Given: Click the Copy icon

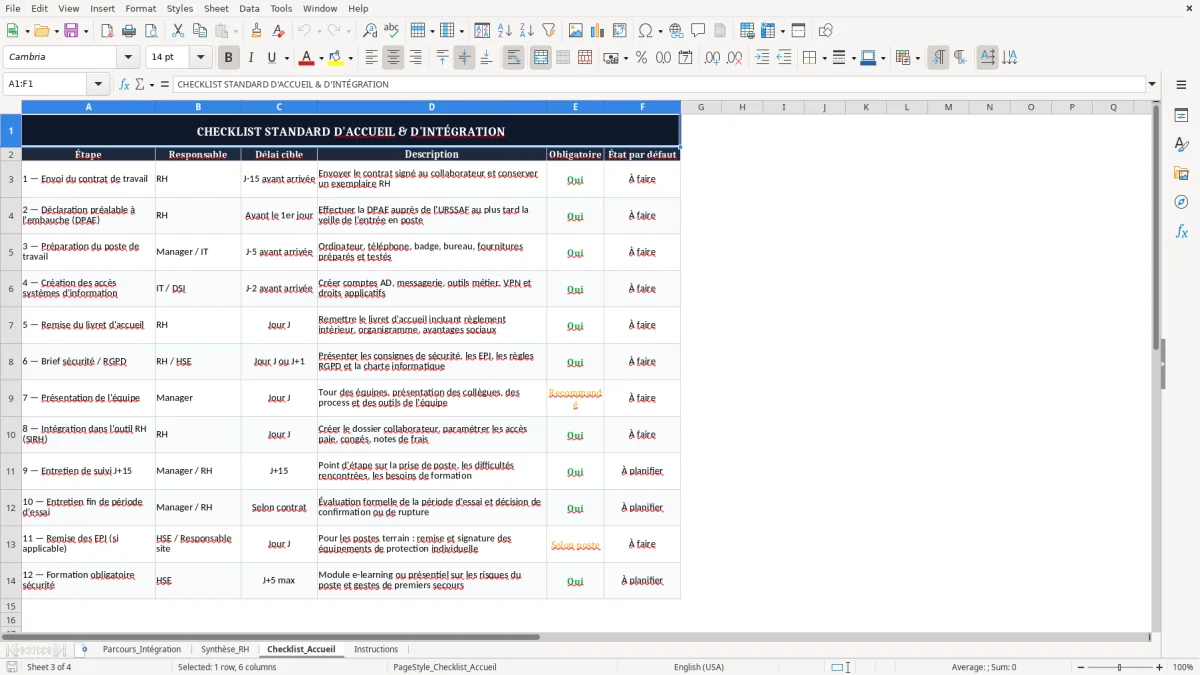Looking at the screenshot, I should [x=200, y=31].
